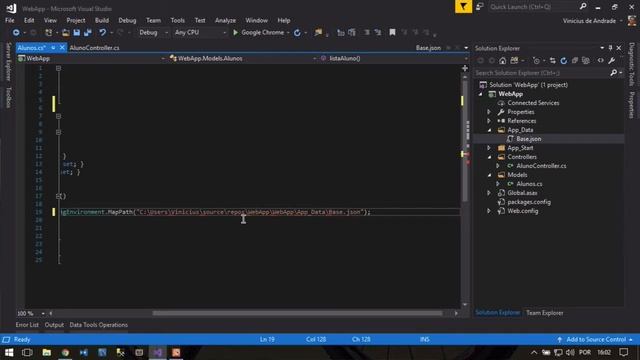Open the Build menu
This screenshot has height=360, width=640.
102,20
